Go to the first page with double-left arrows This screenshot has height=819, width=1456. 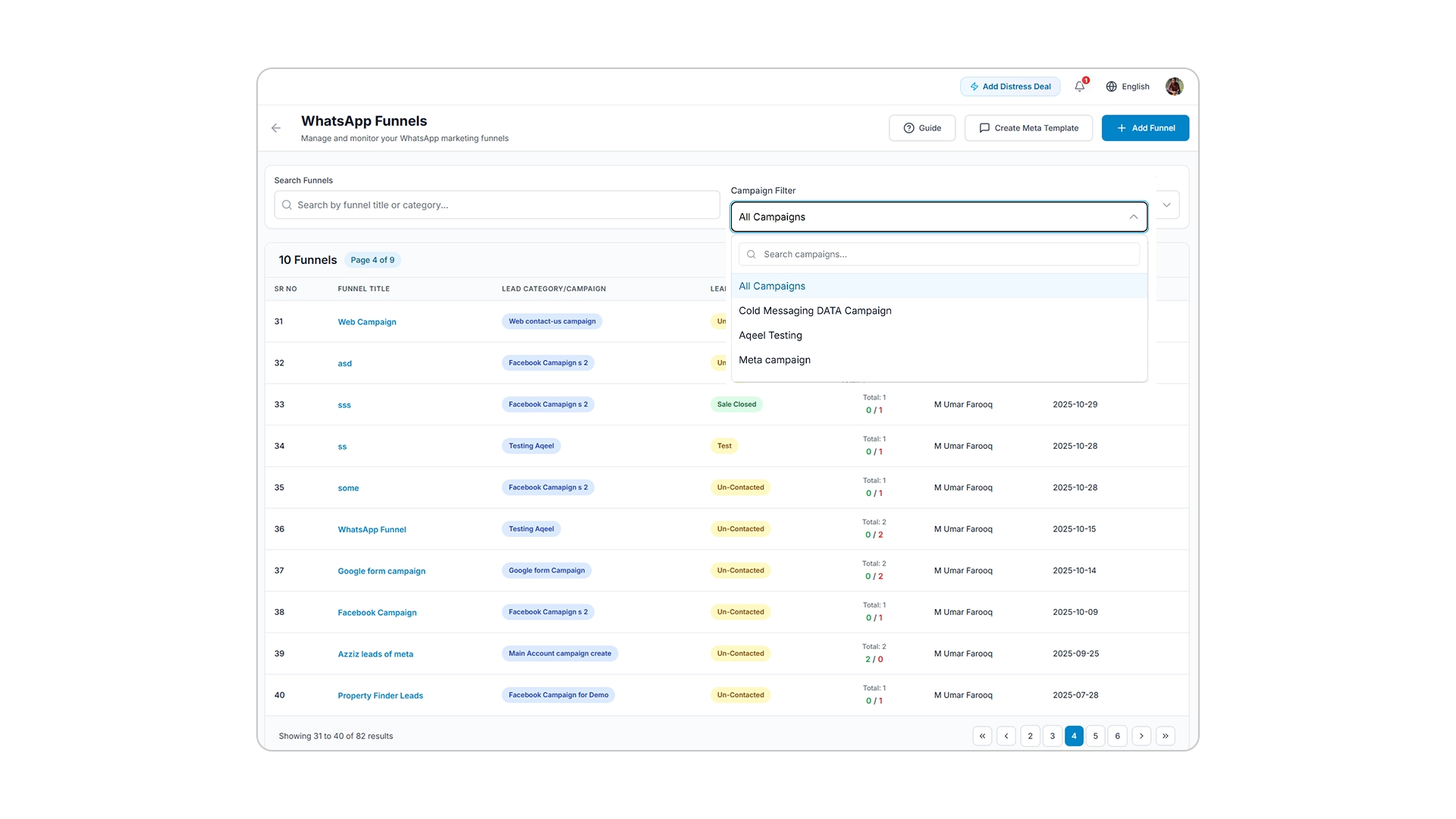982,736
